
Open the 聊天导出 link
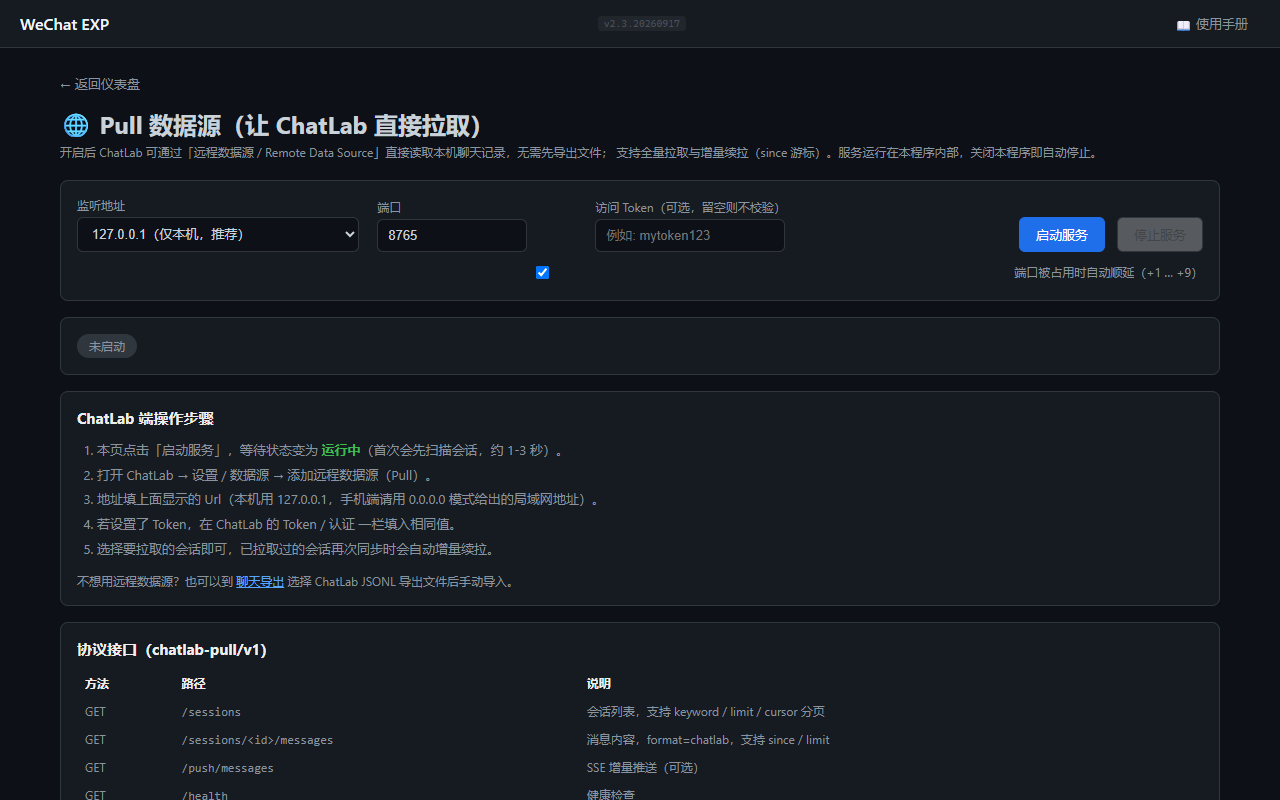pyautogui.click(x=260, y=581)
